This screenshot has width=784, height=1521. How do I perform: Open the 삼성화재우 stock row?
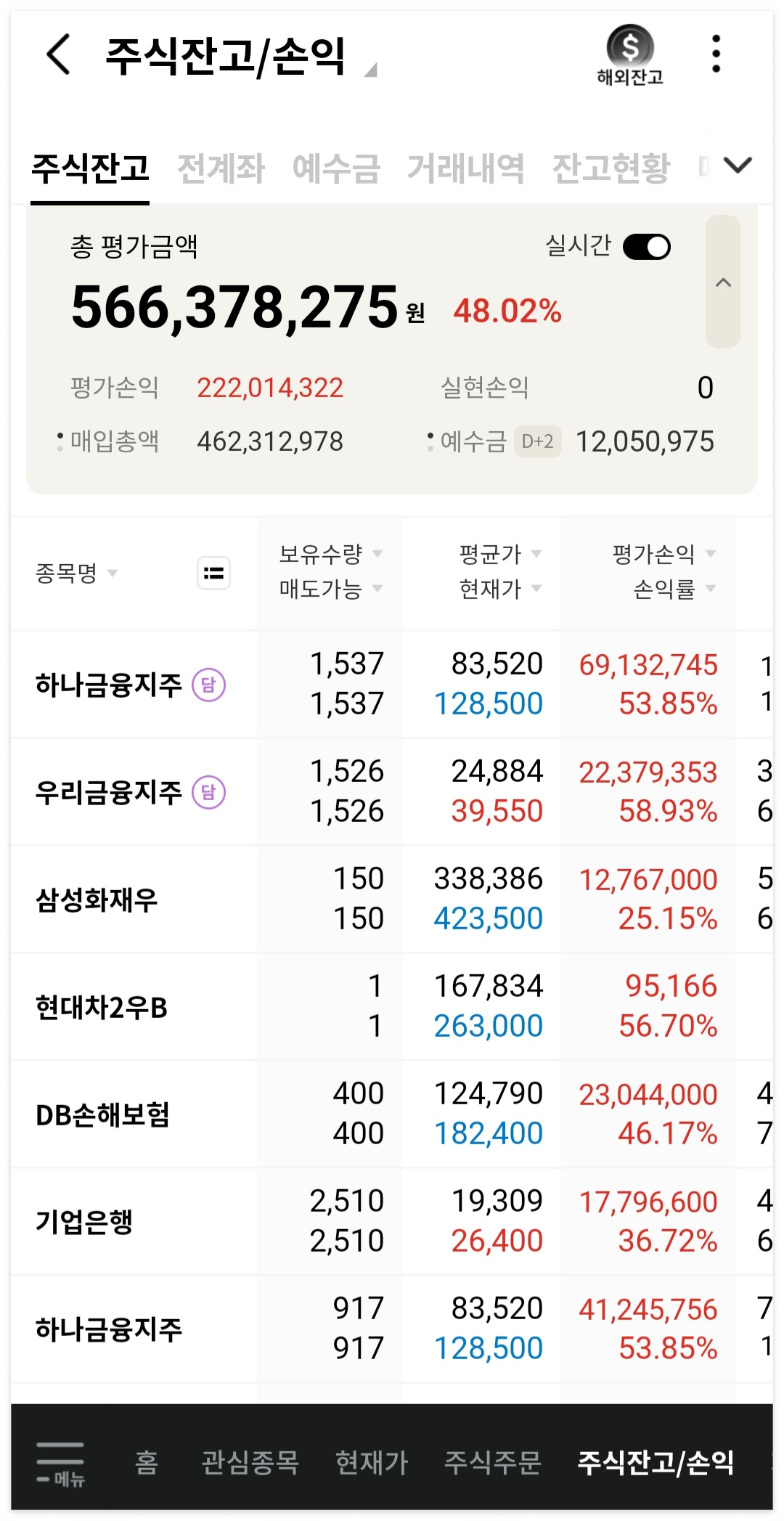pyautogui.click(x=392, y=899)
